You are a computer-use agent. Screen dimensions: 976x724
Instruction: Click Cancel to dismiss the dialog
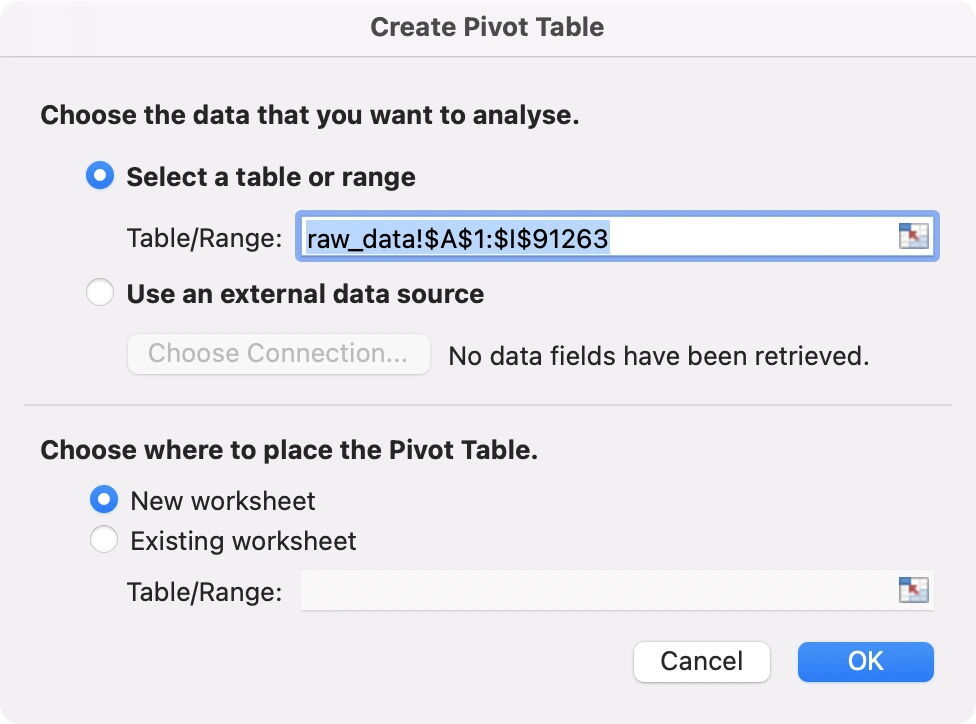701,661
